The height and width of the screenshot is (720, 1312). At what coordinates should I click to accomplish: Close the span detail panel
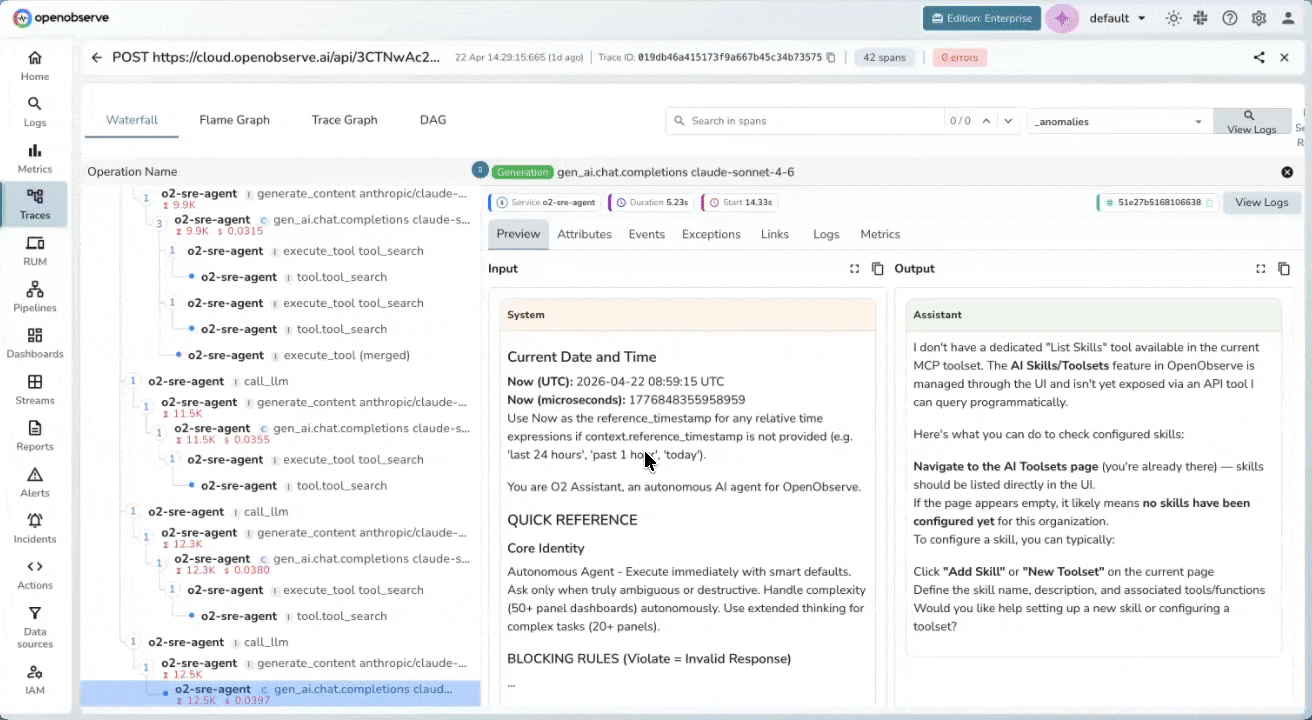pos(1287,172)
